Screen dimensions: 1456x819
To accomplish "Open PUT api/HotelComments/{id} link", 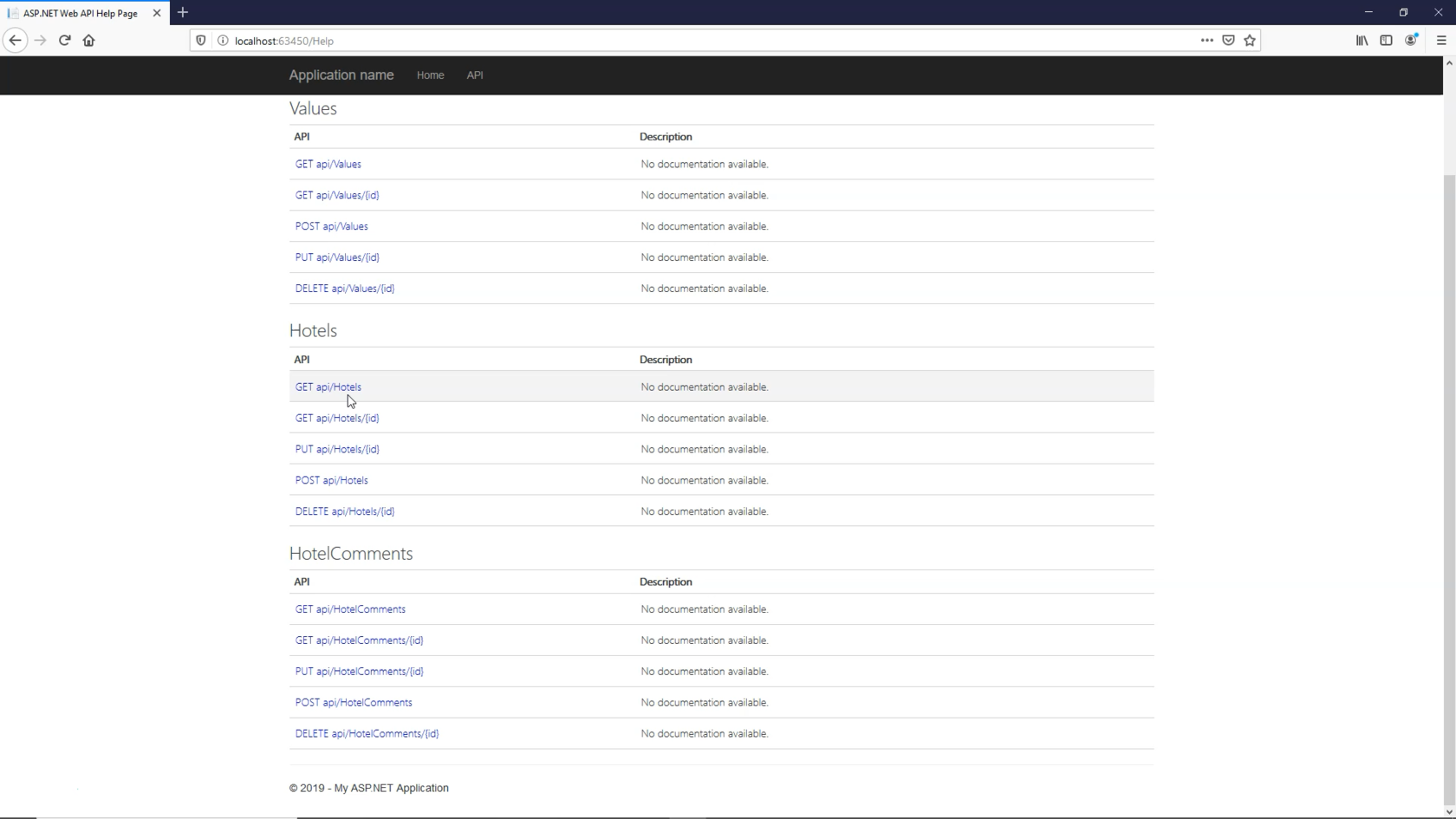I will pos(359,672).
